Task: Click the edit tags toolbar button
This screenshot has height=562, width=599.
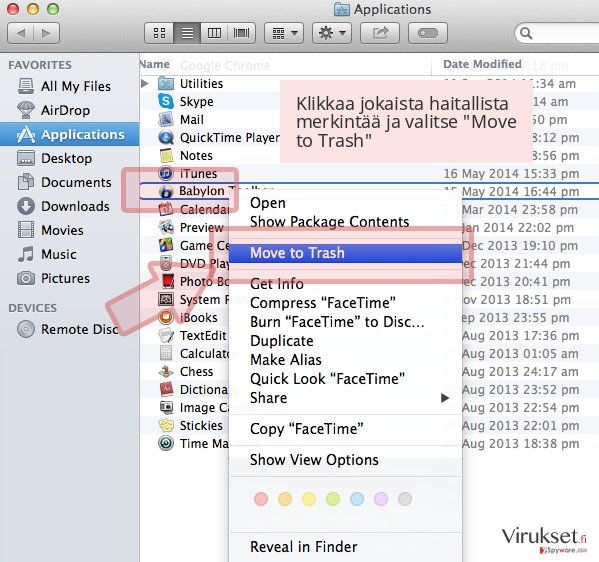Action: pos(427,33)
